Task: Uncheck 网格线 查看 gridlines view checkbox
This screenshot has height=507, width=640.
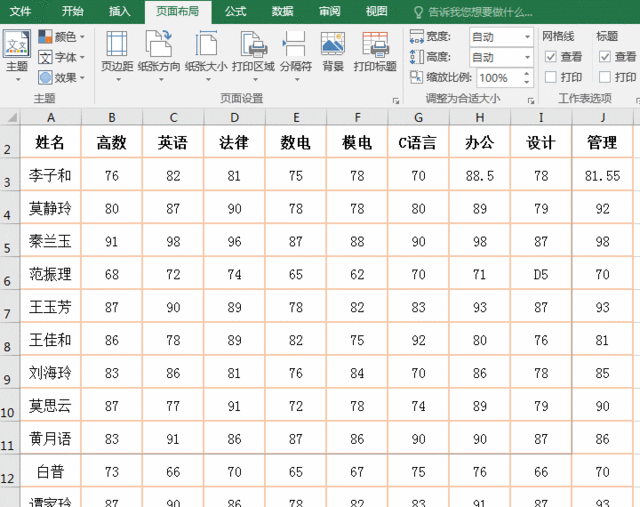Action: 551,57
